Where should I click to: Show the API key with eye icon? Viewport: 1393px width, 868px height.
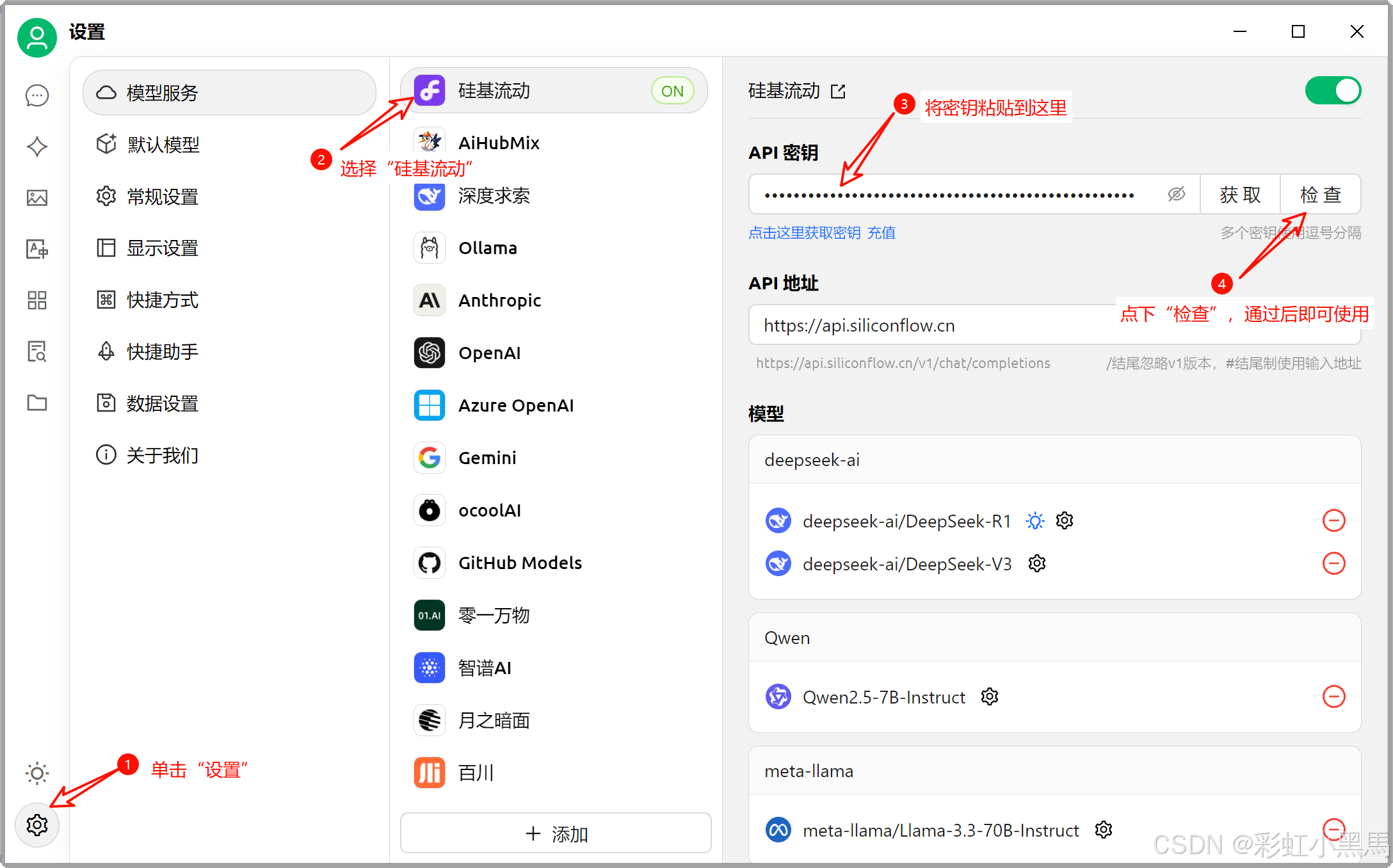[1176, 194]
